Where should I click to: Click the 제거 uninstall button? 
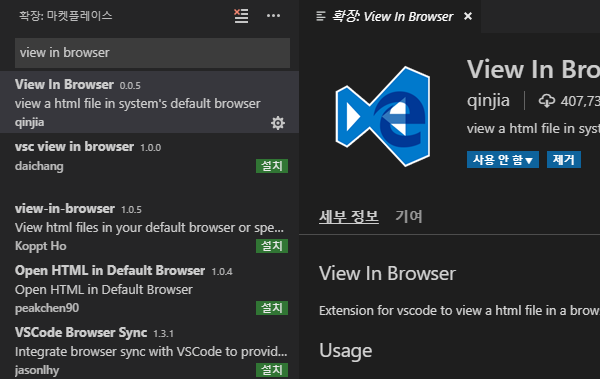[x=564, y=160]
